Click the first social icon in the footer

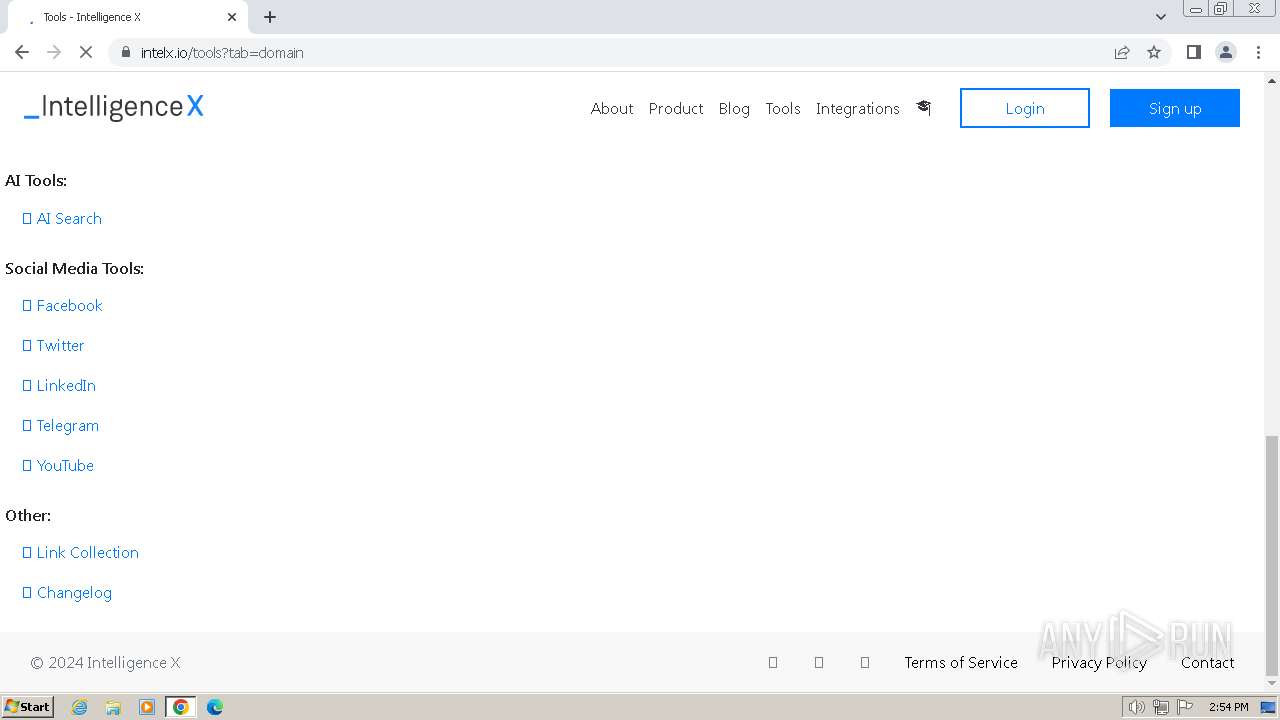coord(773,662)
